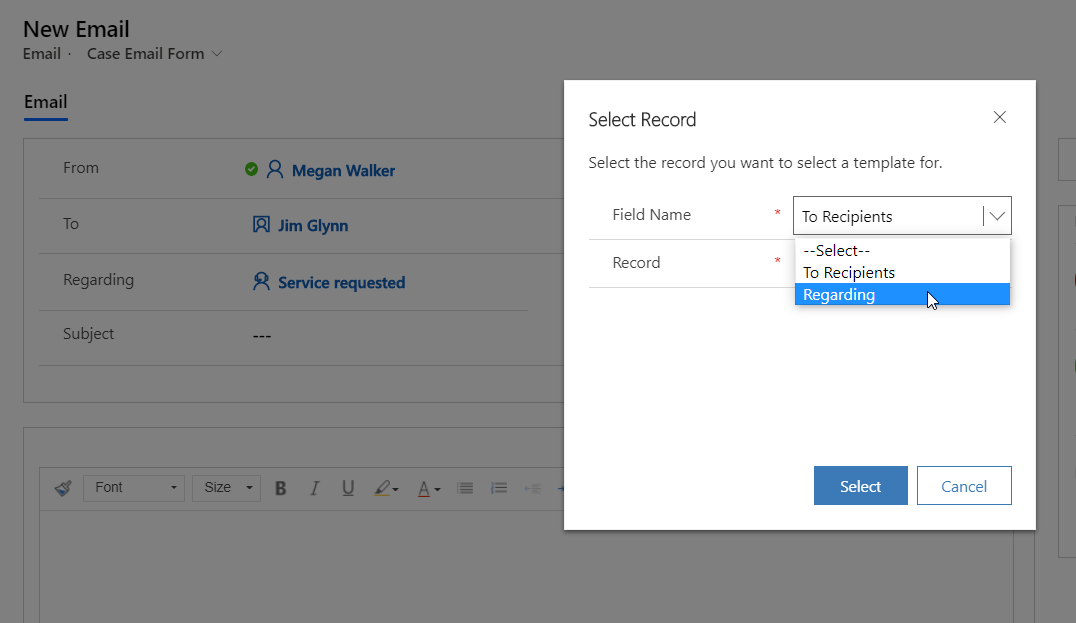This screenshot has height=623, width=1076.
Task: Select the format painter brush icon
Action: 62,488
